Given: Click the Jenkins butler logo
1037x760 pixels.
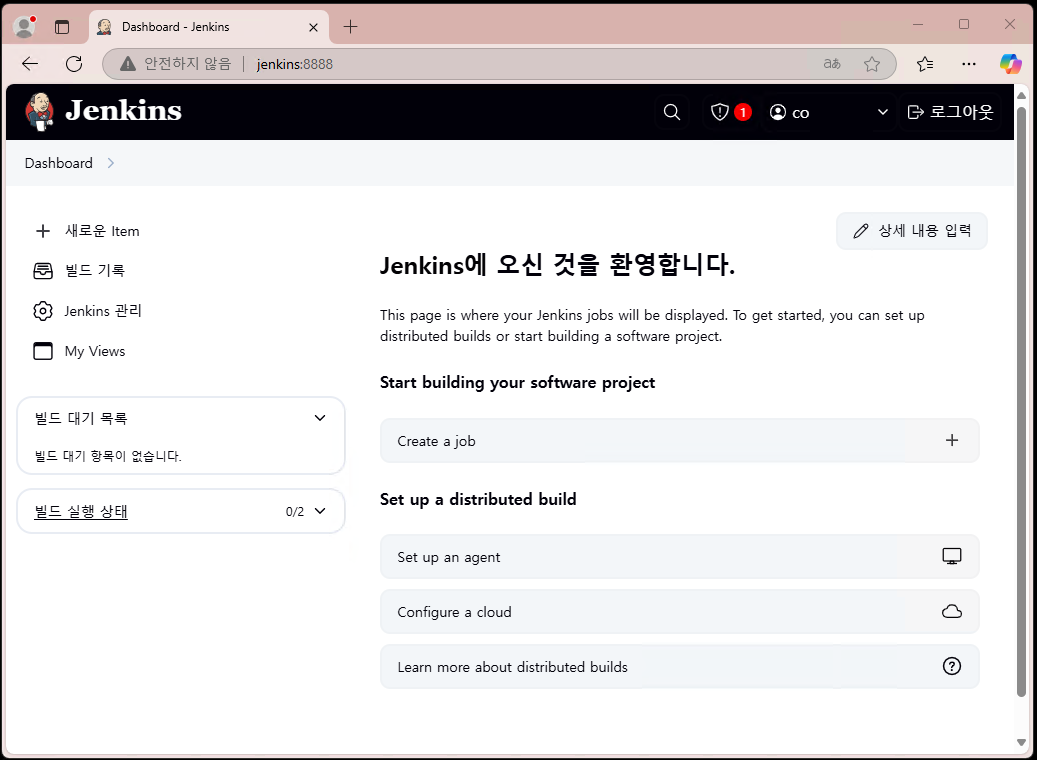Looking at the screenshot, I should tap(40, 111).
